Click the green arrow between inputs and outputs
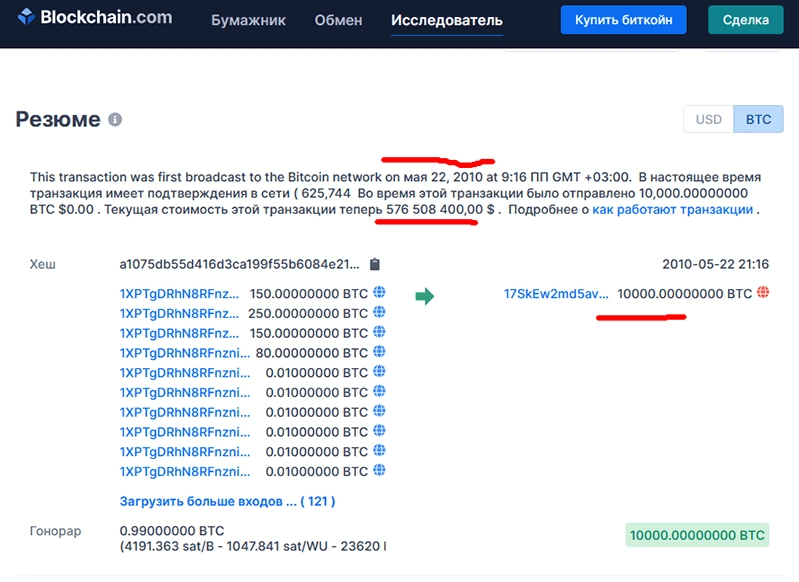 click(424, 296)
